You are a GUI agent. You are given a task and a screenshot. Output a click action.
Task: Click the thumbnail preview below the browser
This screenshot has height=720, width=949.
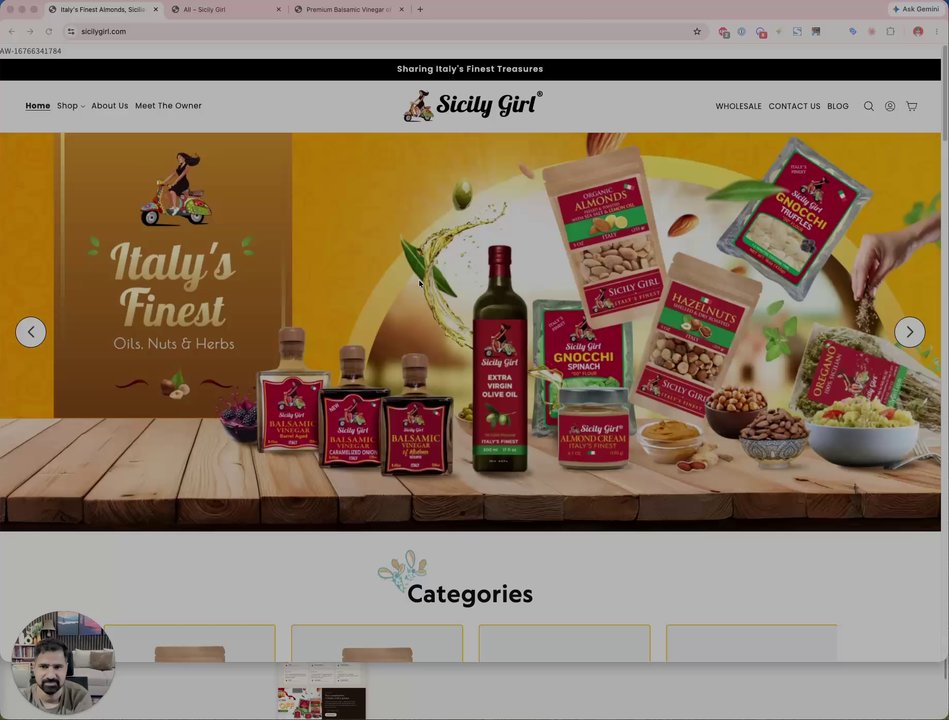(x=321, y=691)
